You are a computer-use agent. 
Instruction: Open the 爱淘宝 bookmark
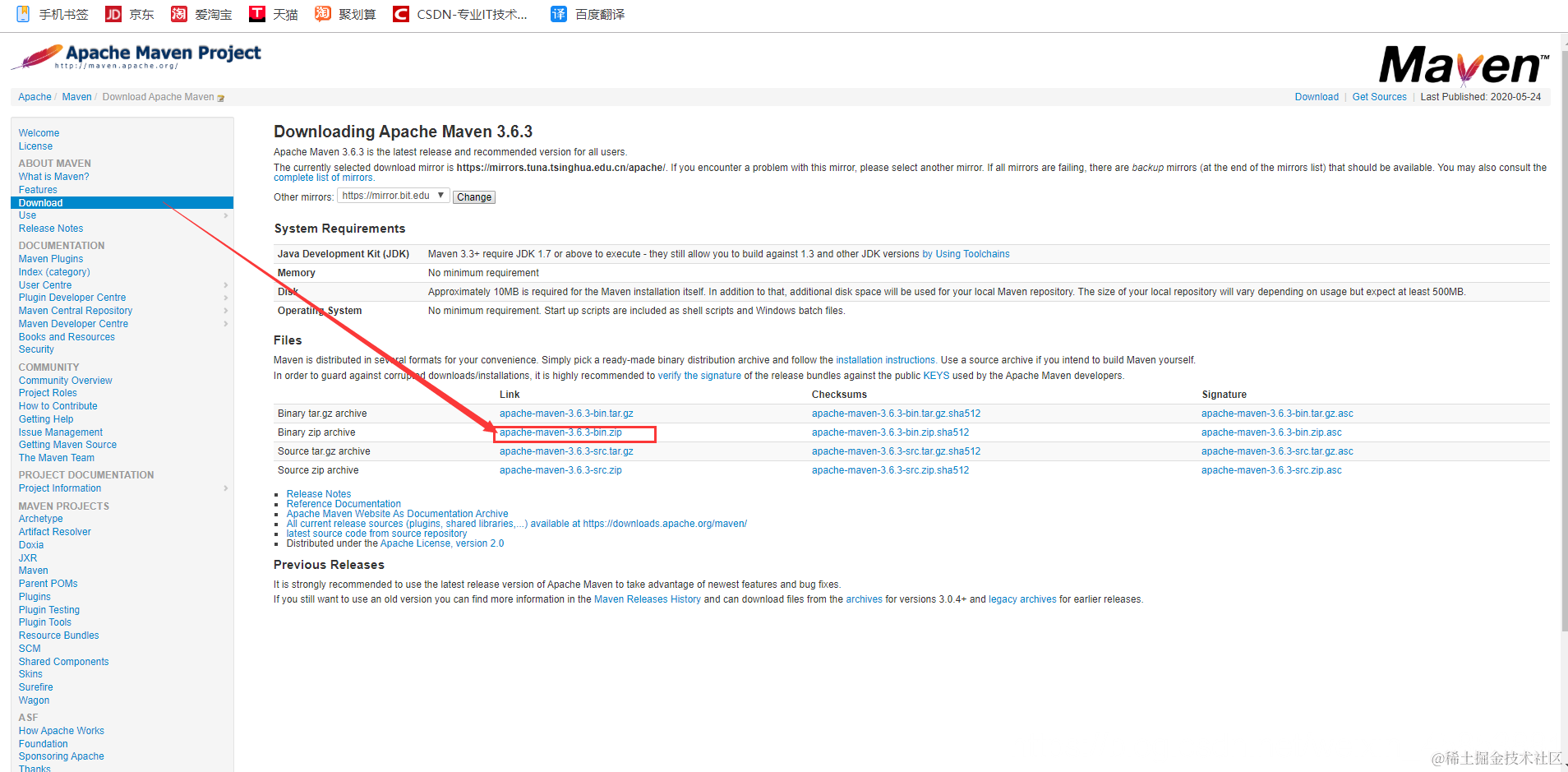tap(201, 14)
